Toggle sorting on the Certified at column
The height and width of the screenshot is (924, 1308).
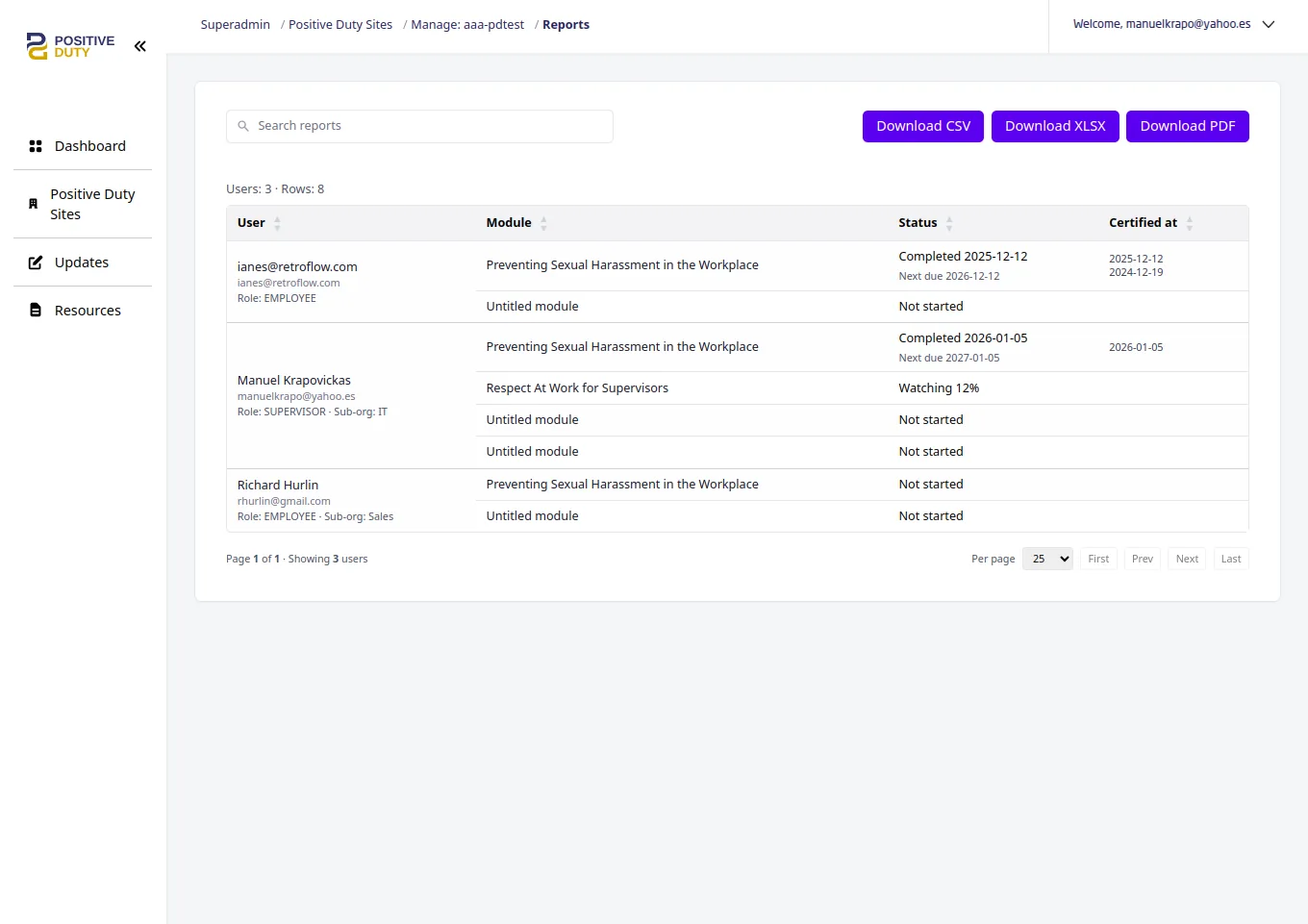pyautogui.click(x=1190, y=222)
